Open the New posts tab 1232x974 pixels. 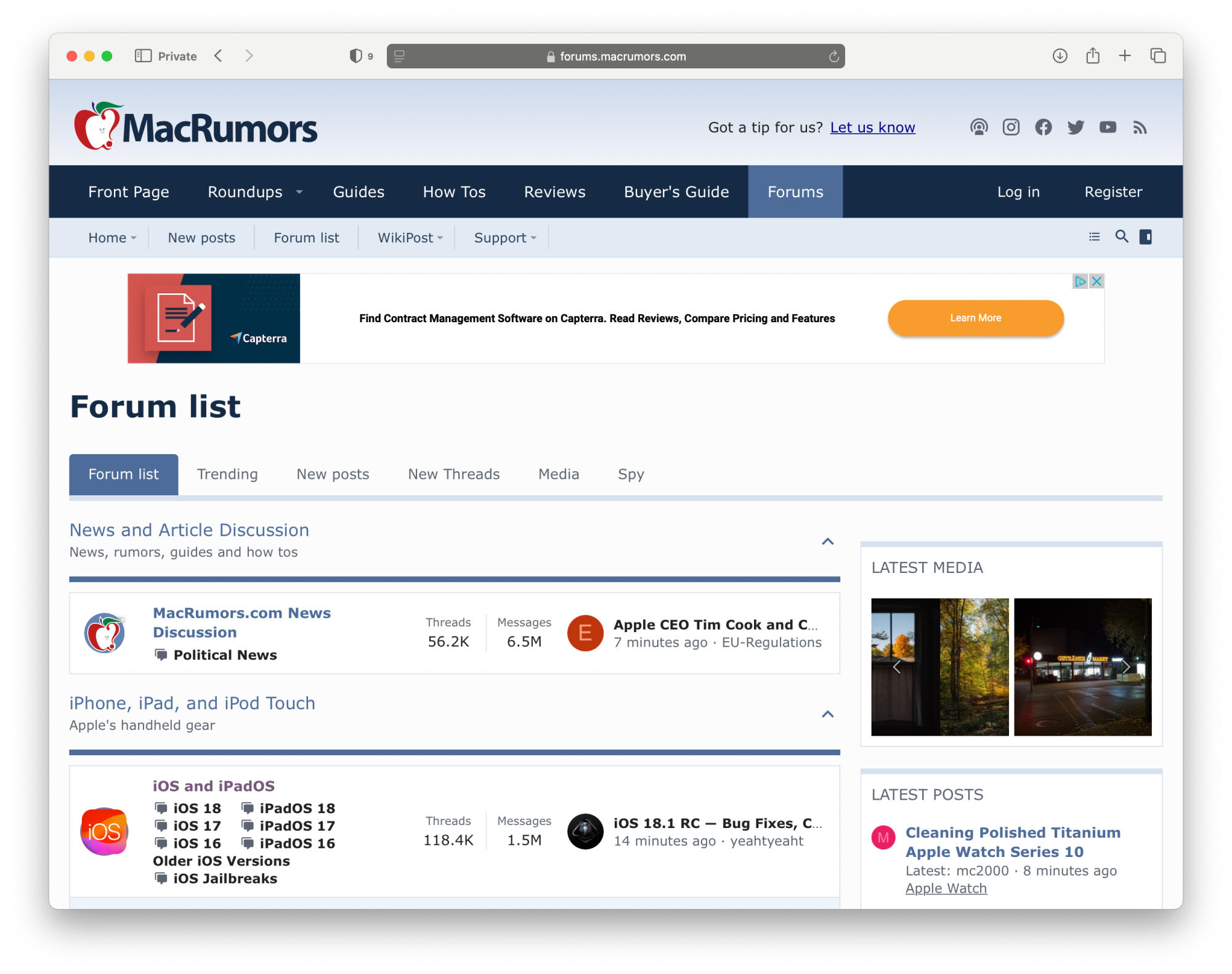pyautogui.click(x=333, y=474)
